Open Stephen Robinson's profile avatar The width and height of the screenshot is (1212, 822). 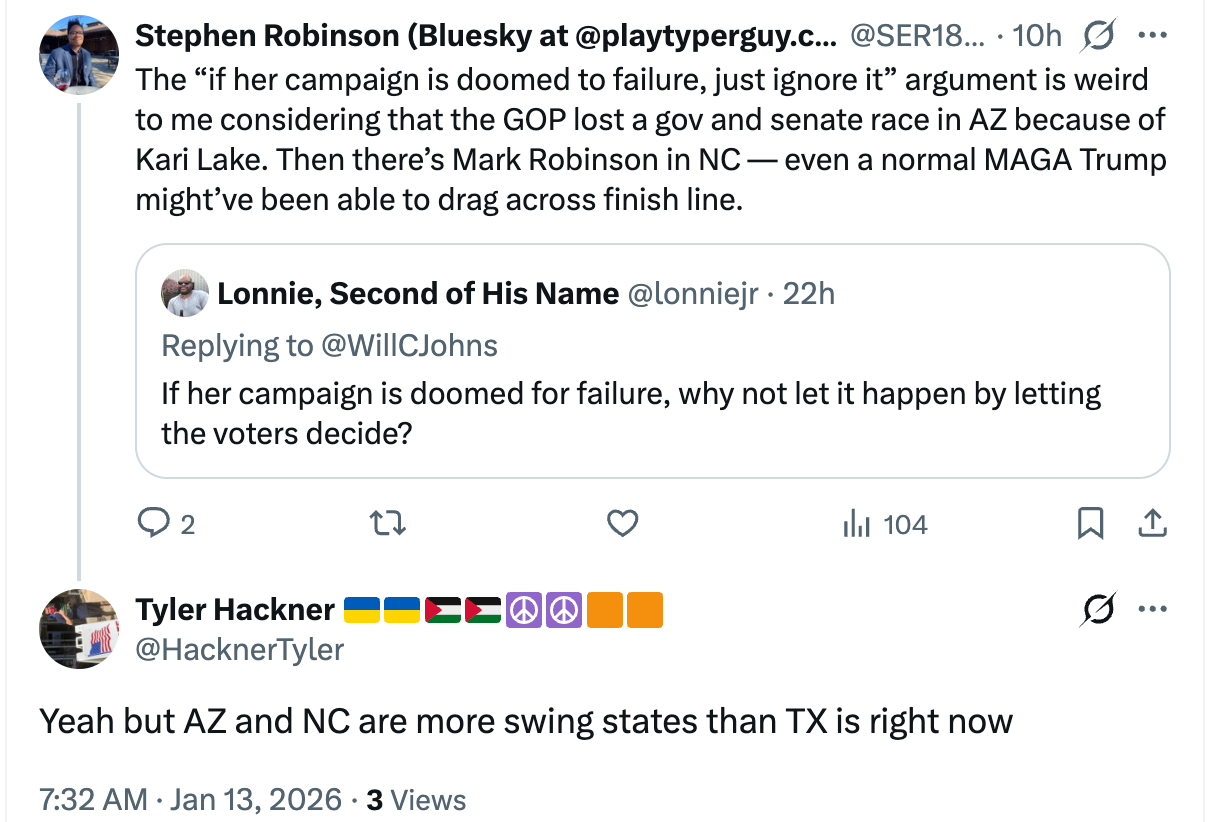(79, 55)
